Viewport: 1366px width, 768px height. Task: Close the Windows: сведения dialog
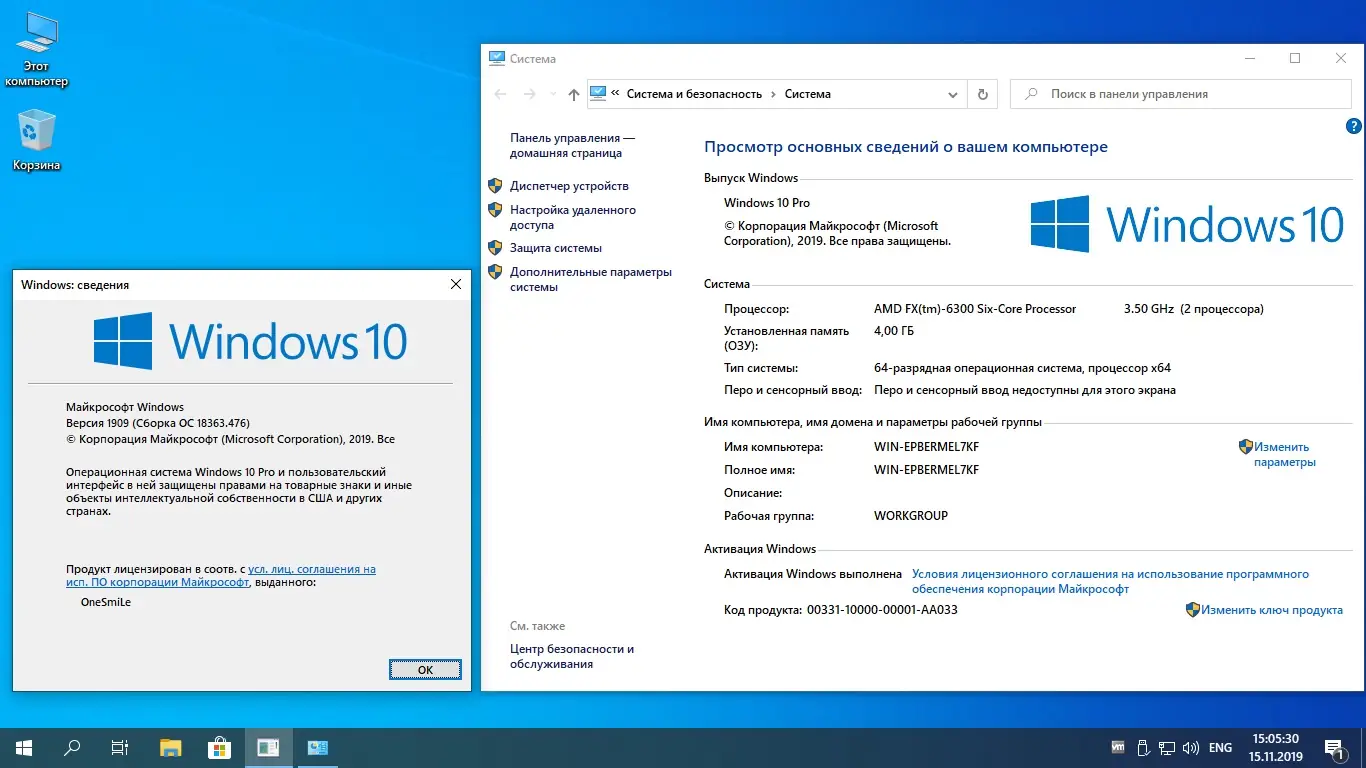[456, 285]
